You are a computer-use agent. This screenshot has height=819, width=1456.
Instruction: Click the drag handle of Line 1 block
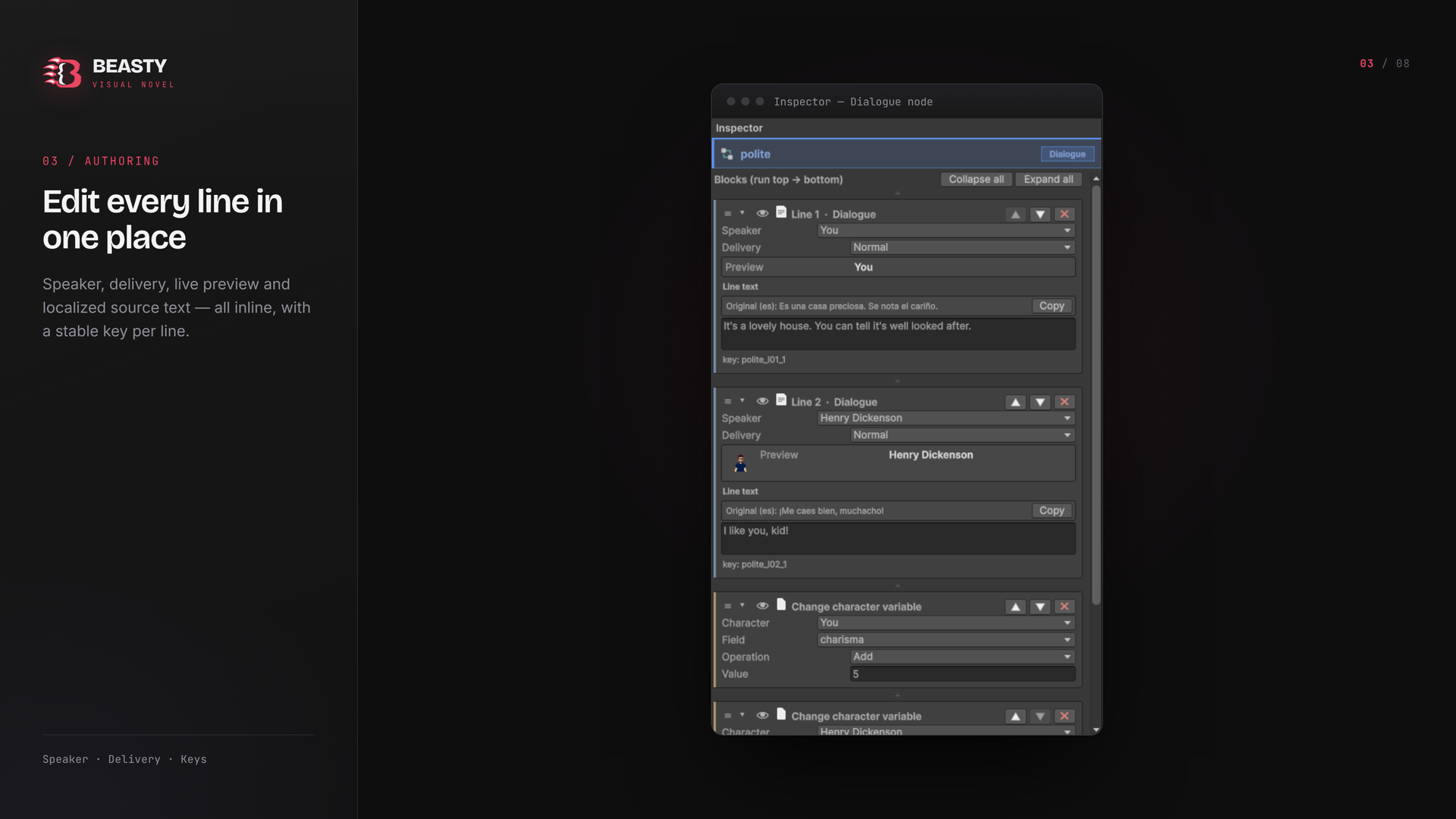[x=727, y=214]
